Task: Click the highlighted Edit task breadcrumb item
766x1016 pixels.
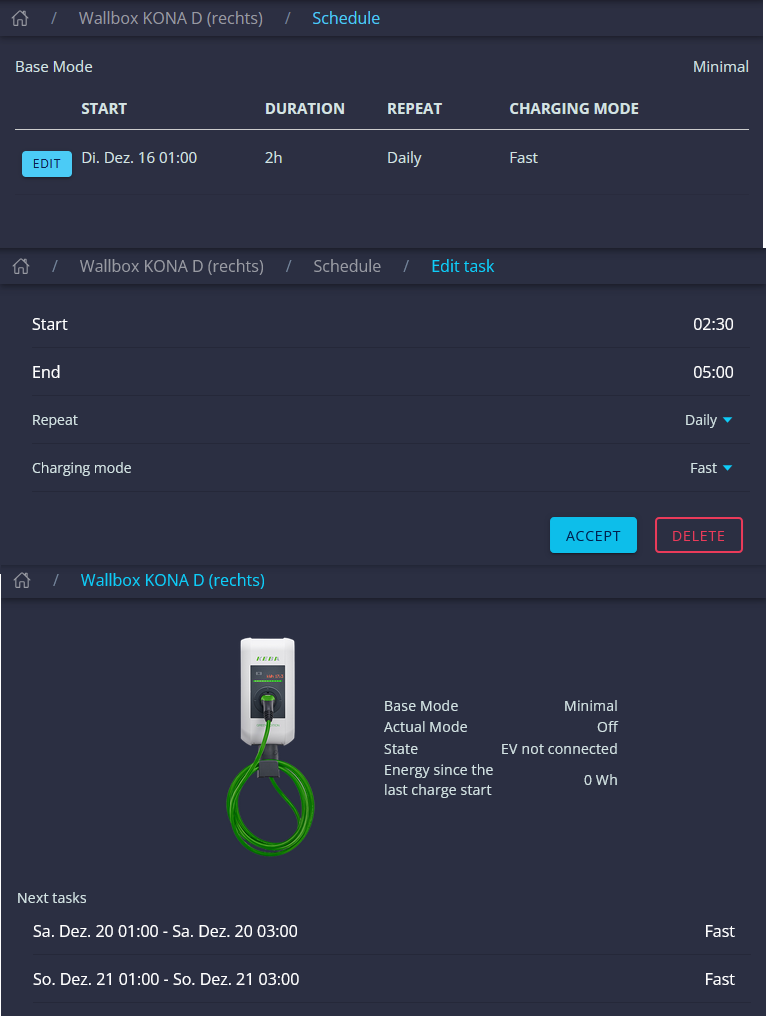Action: [462, 266]
